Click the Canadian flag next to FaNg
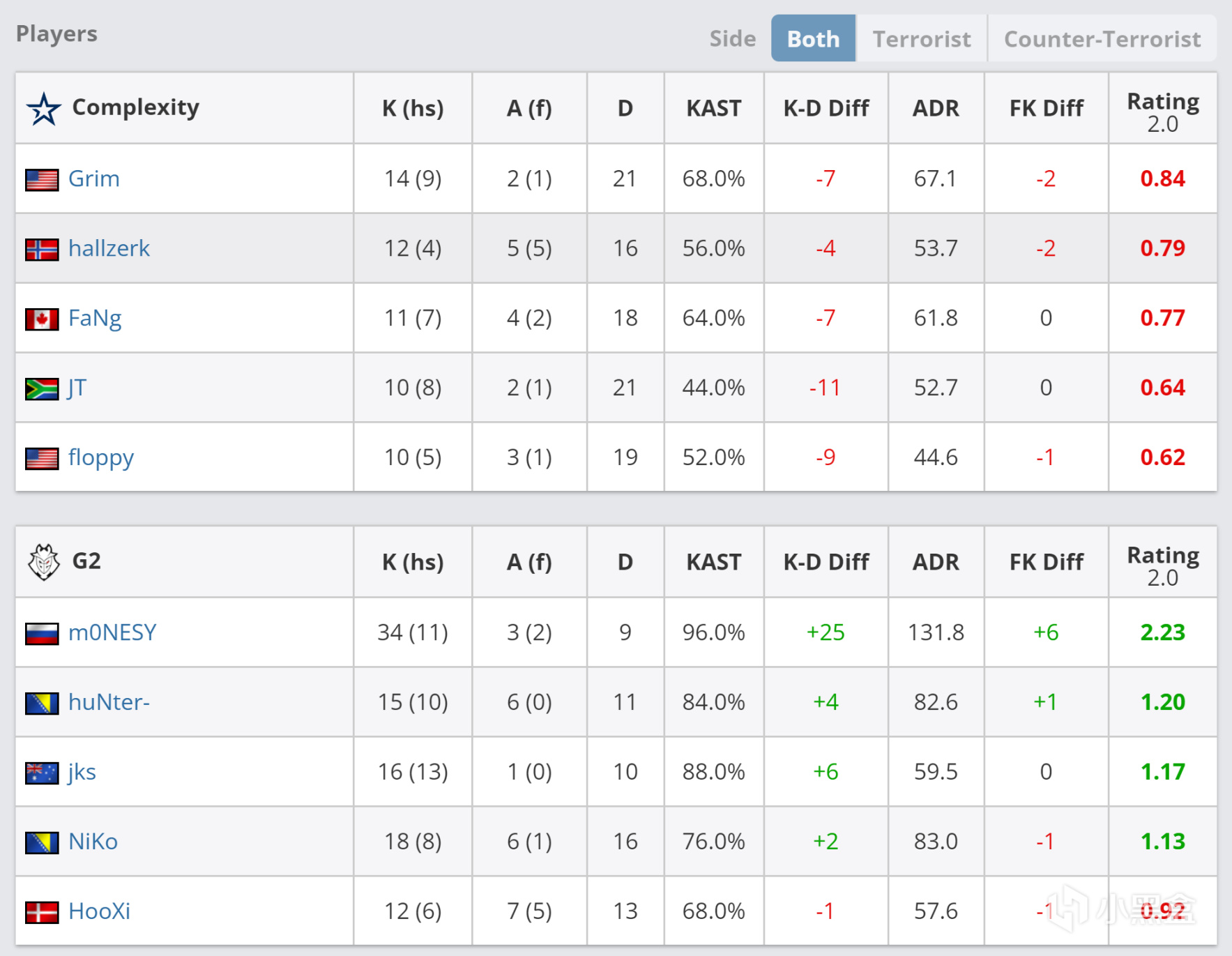The height and width of the screenshot is (956, 1232). [40, 319]
